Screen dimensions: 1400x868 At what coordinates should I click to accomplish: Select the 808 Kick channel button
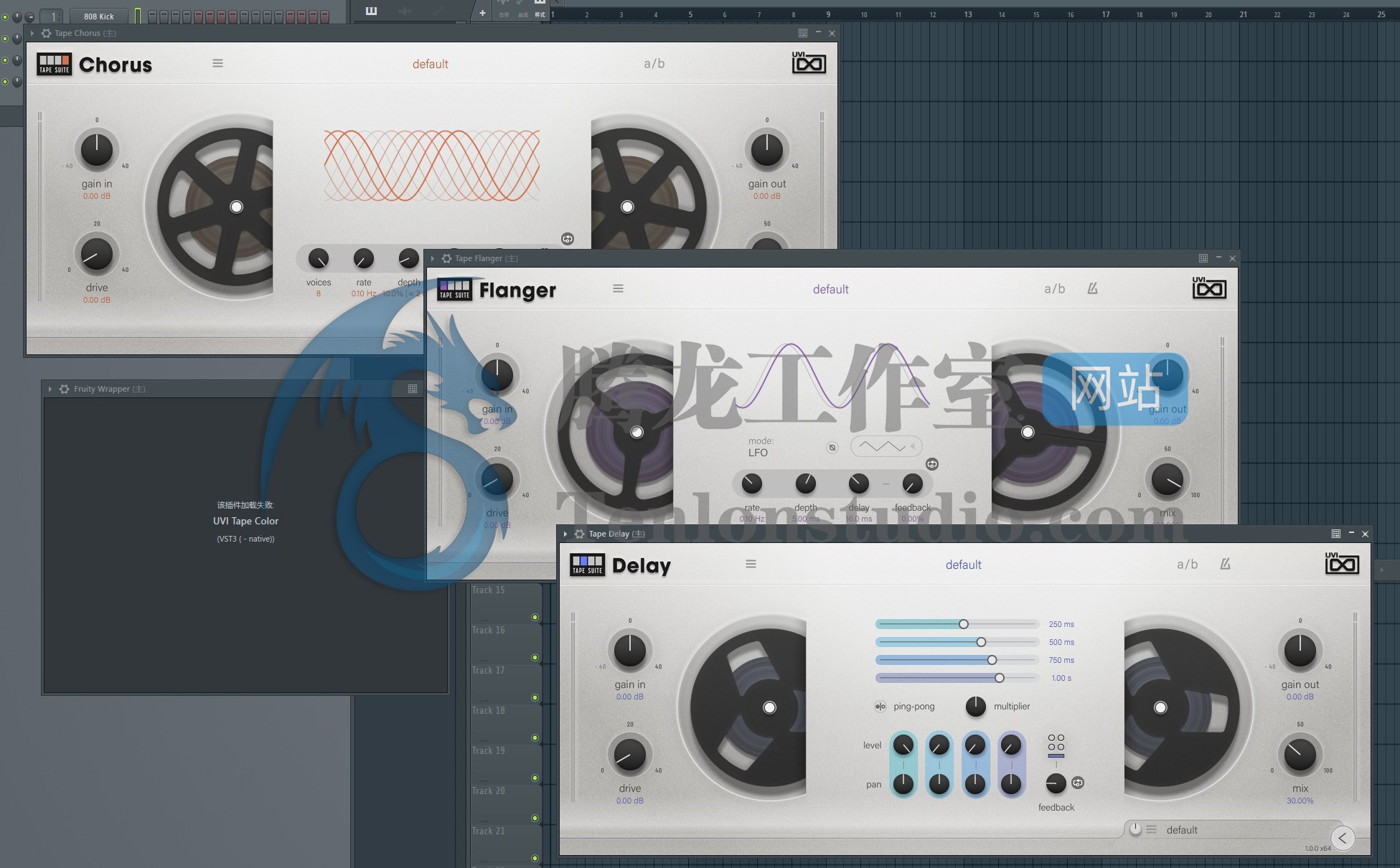[99, 16]
